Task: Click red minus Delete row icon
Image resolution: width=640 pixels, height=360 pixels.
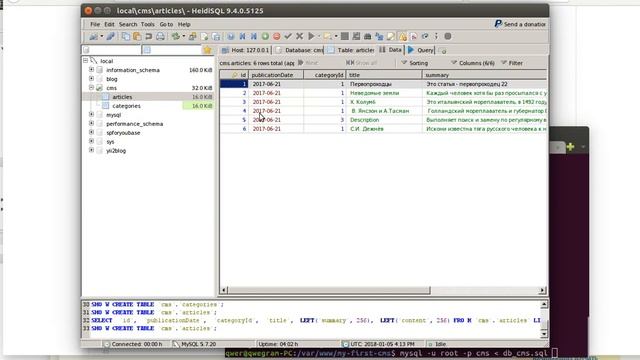Action: coord(277,37)
